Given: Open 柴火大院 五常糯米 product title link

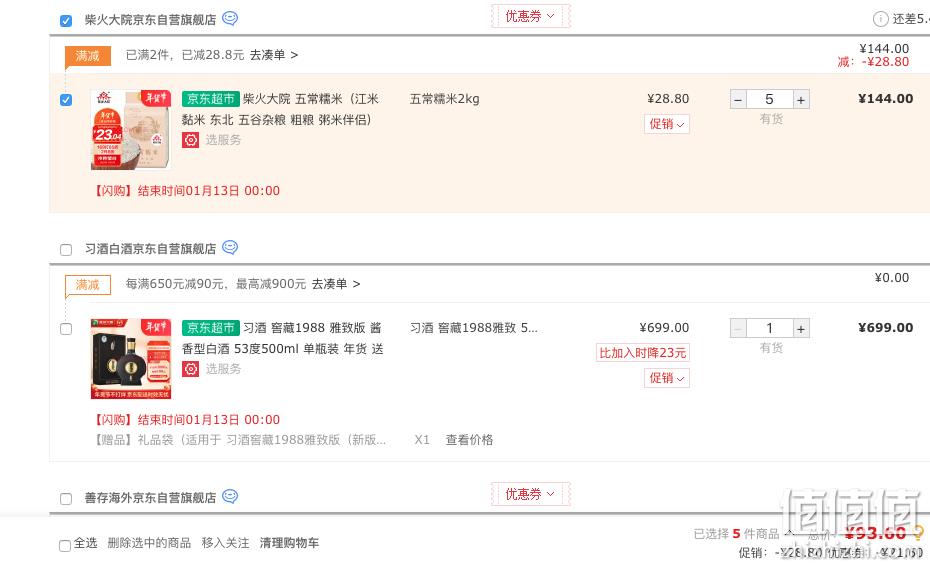Looking at the screenshot, I should coord(280,109).
